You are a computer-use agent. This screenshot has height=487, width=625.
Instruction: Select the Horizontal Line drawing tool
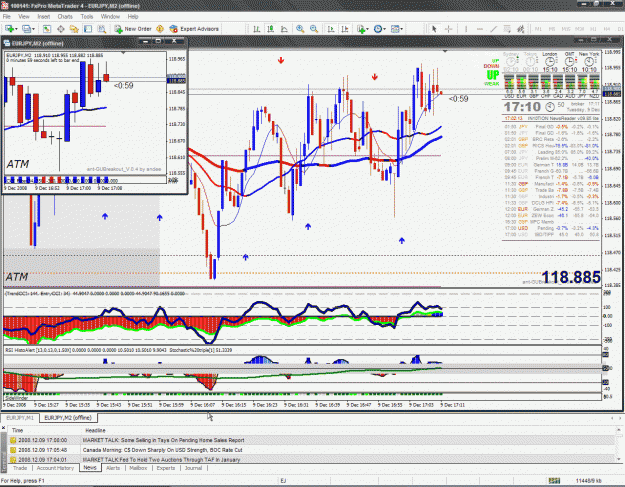coord(480,29)
